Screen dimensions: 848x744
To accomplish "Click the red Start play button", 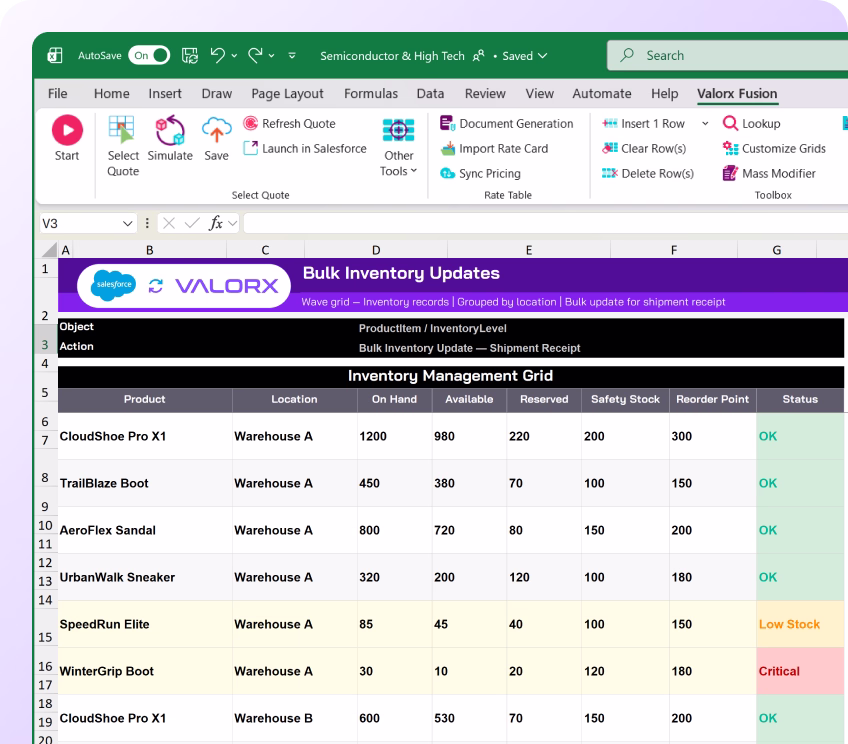I will 67,130.
